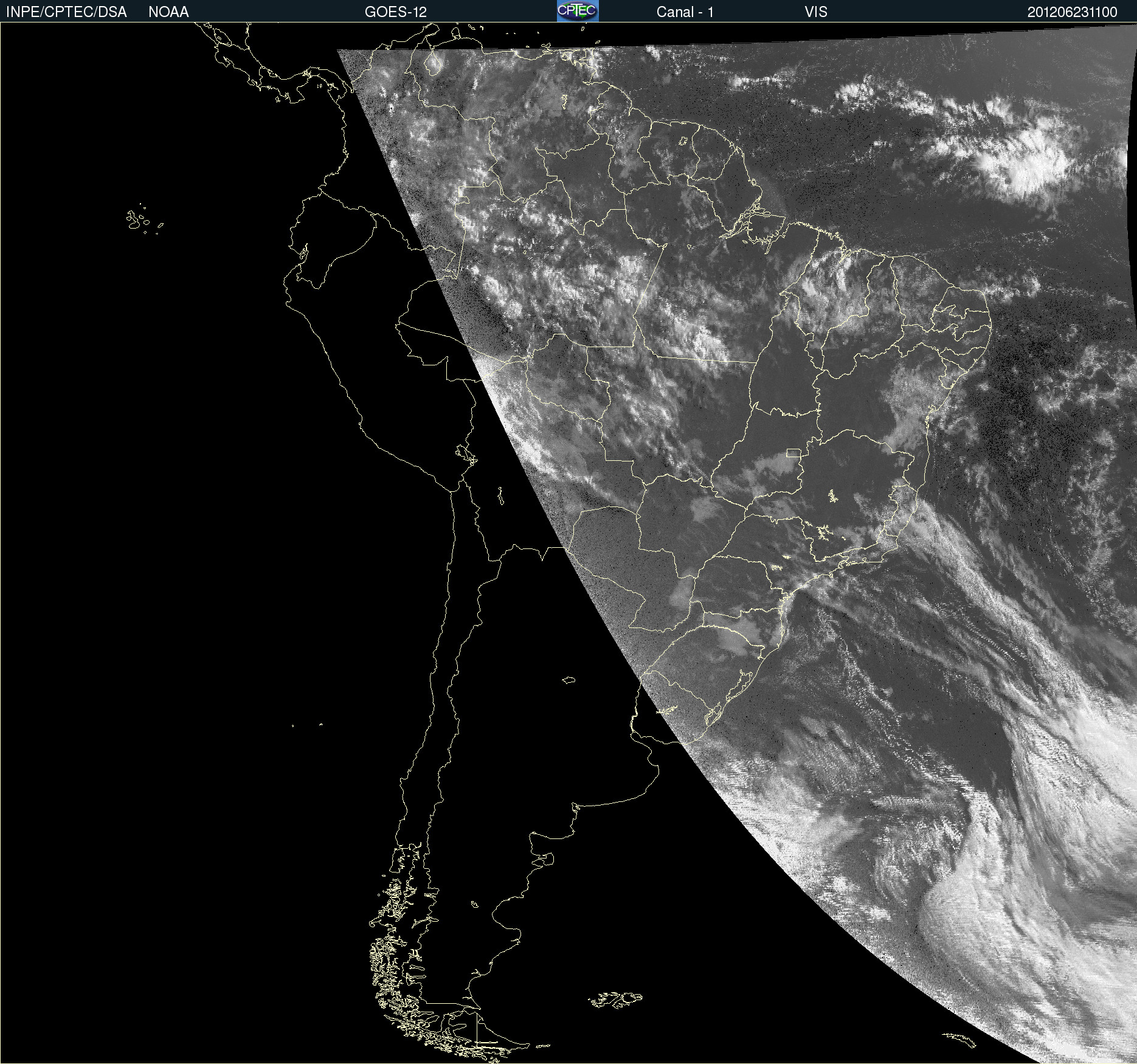Select the INPE/CPTEC/DSA header text
Viewport: 1137px width, 1064px height.
tap(66, 12)
